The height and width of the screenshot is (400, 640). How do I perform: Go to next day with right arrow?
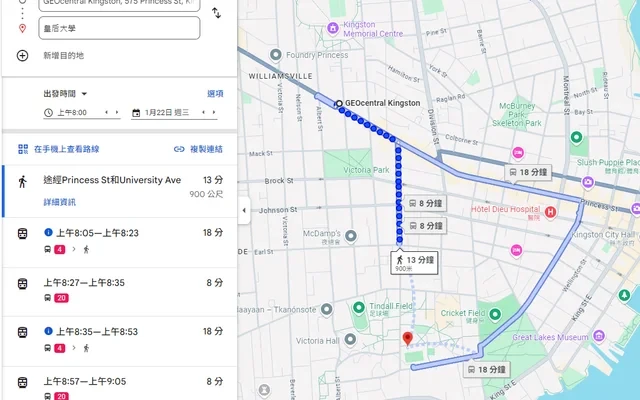(x=214, y=112)
